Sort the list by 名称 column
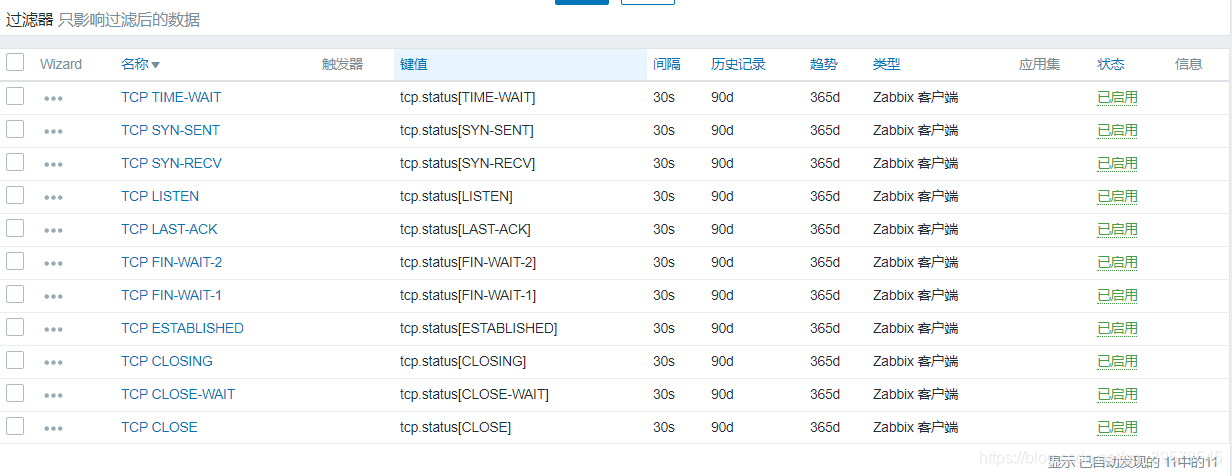Viewport: 1232px width, 476px height. 140,64
